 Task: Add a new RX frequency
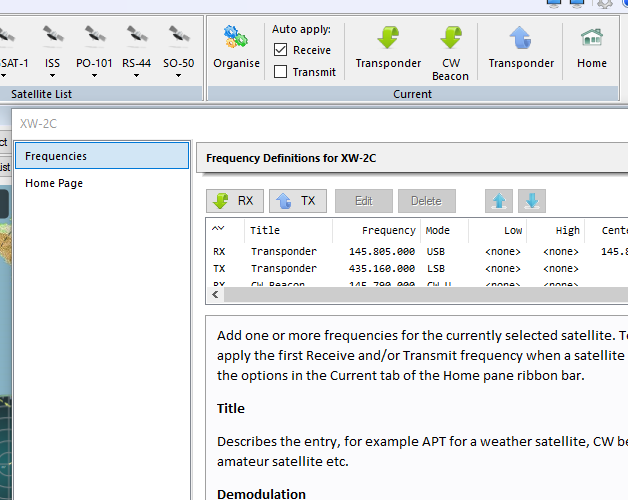tap(235, 201)
